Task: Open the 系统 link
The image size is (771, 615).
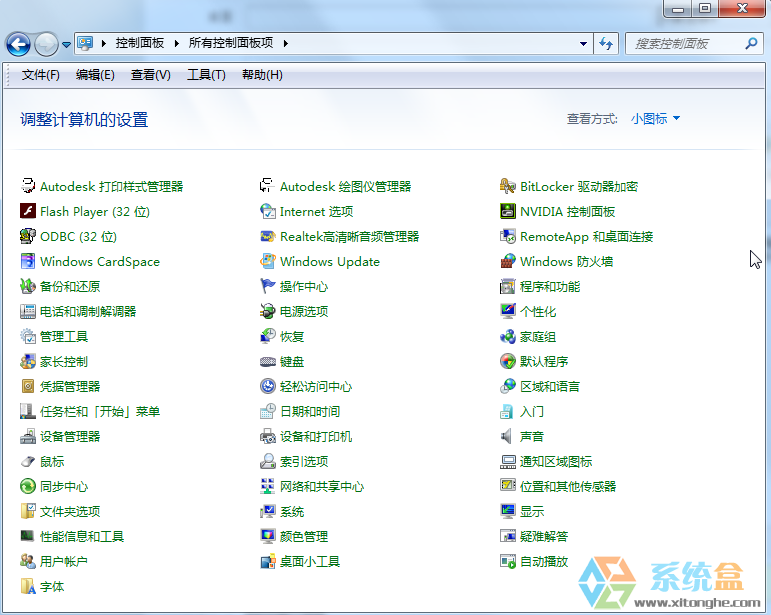Action: (x=292, y=512)
